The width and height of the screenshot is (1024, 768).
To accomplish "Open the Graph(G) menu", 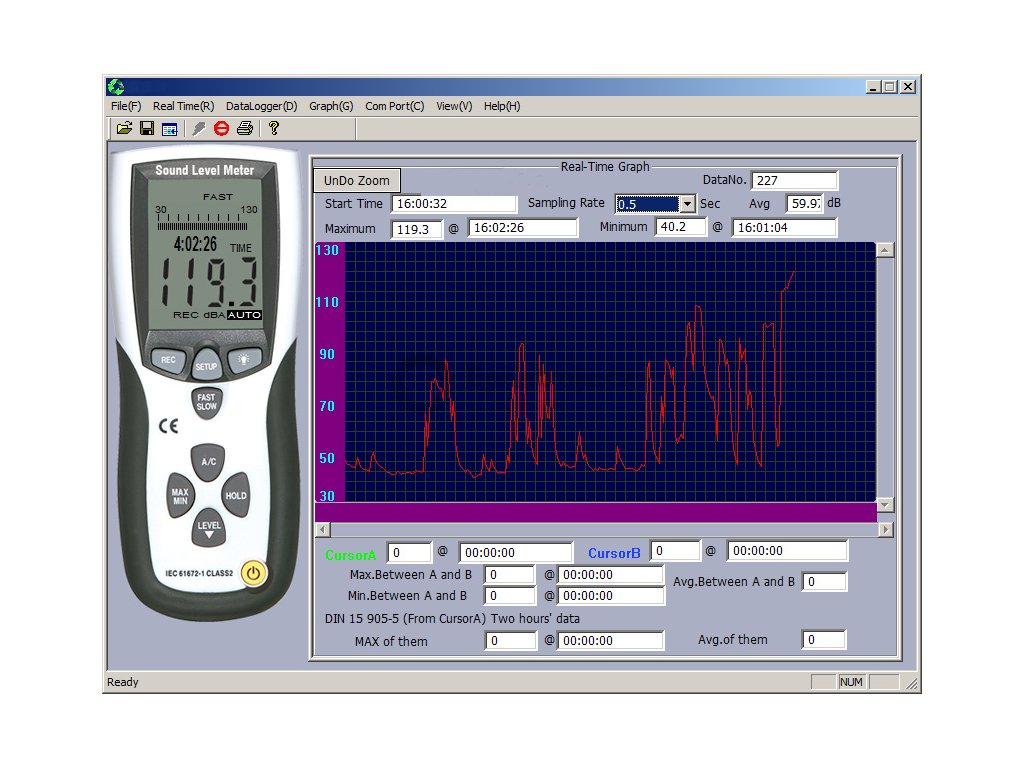I will pos(331,106).
